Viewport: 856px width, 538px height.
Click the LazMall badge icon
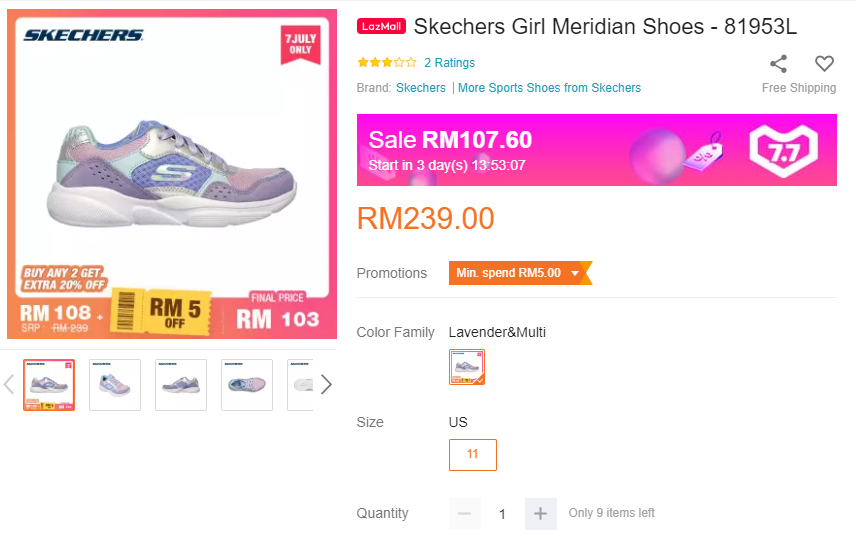(x=381, y=27)
